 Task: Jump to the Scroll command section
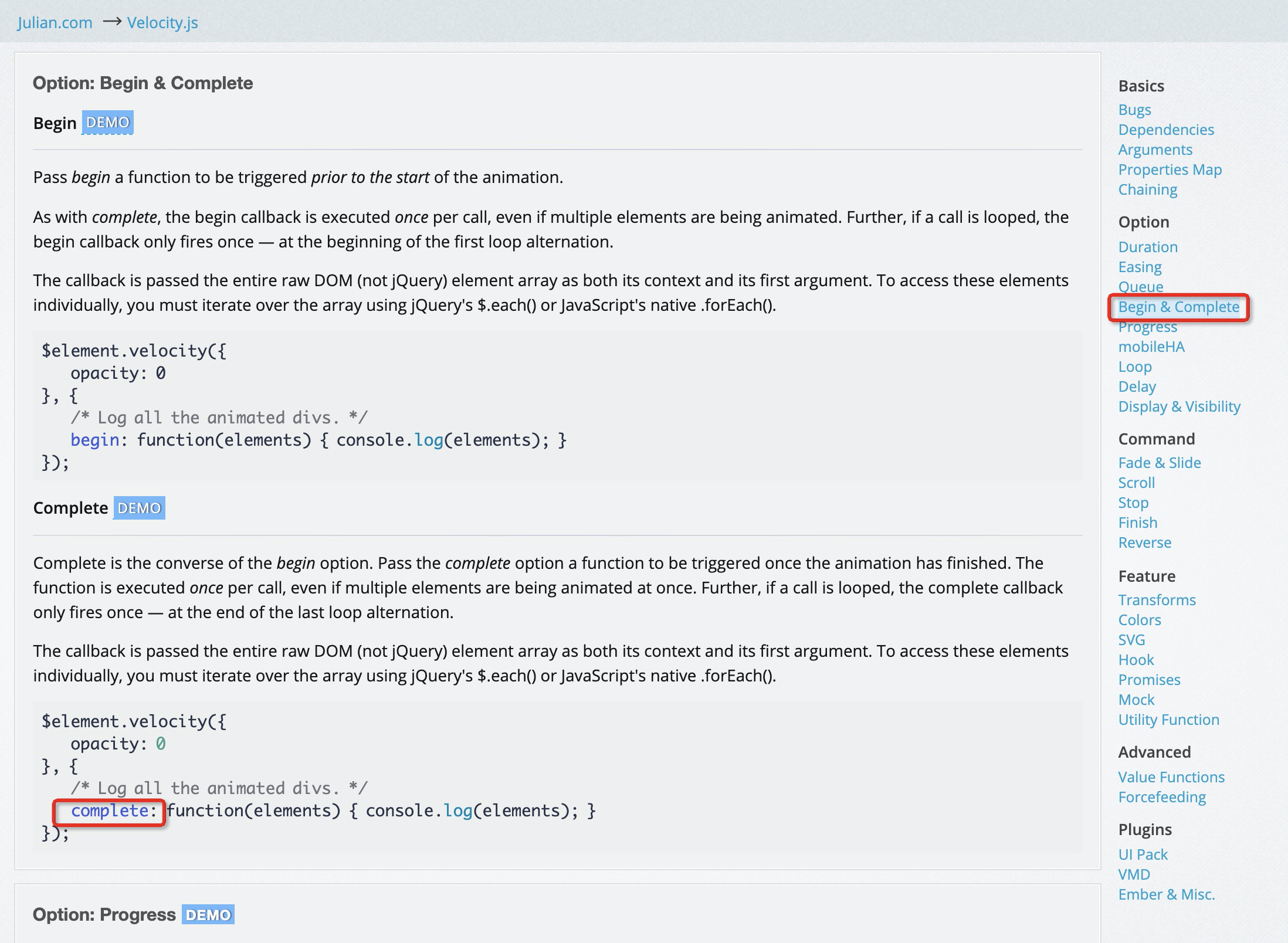point(1136,483)
